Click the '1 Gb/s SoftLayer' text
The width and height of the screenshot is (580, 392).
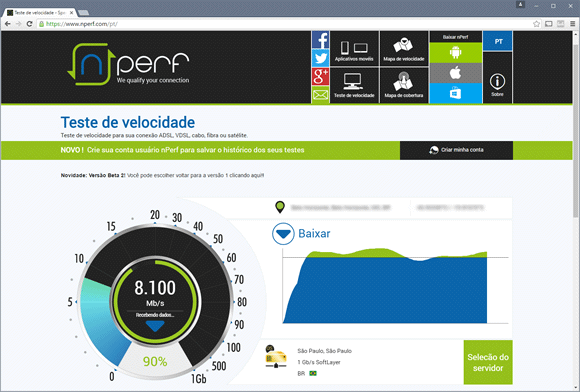click(319, 362)
